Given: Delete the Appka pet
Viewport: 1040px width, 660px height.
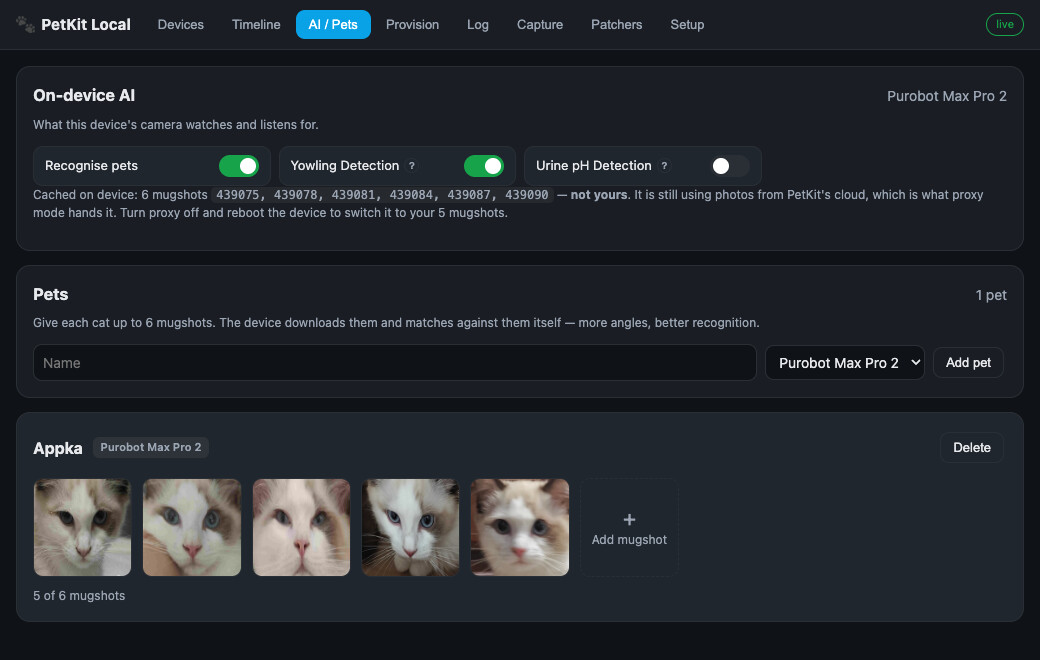Looking at the screenshot, I should point(972,448).
